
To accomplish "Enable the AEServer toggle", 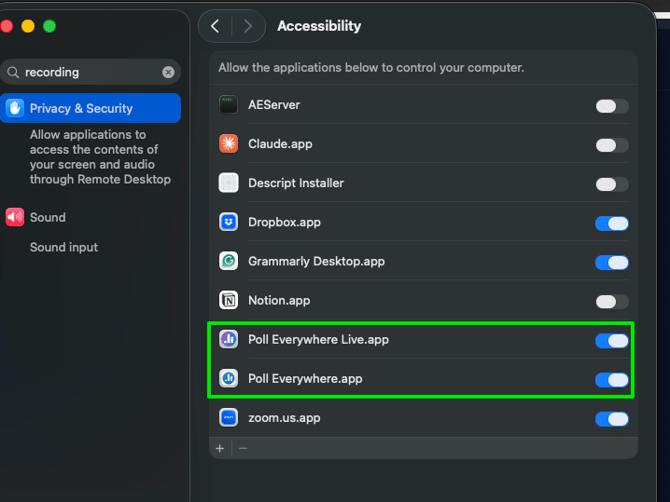I will [612, 106].
